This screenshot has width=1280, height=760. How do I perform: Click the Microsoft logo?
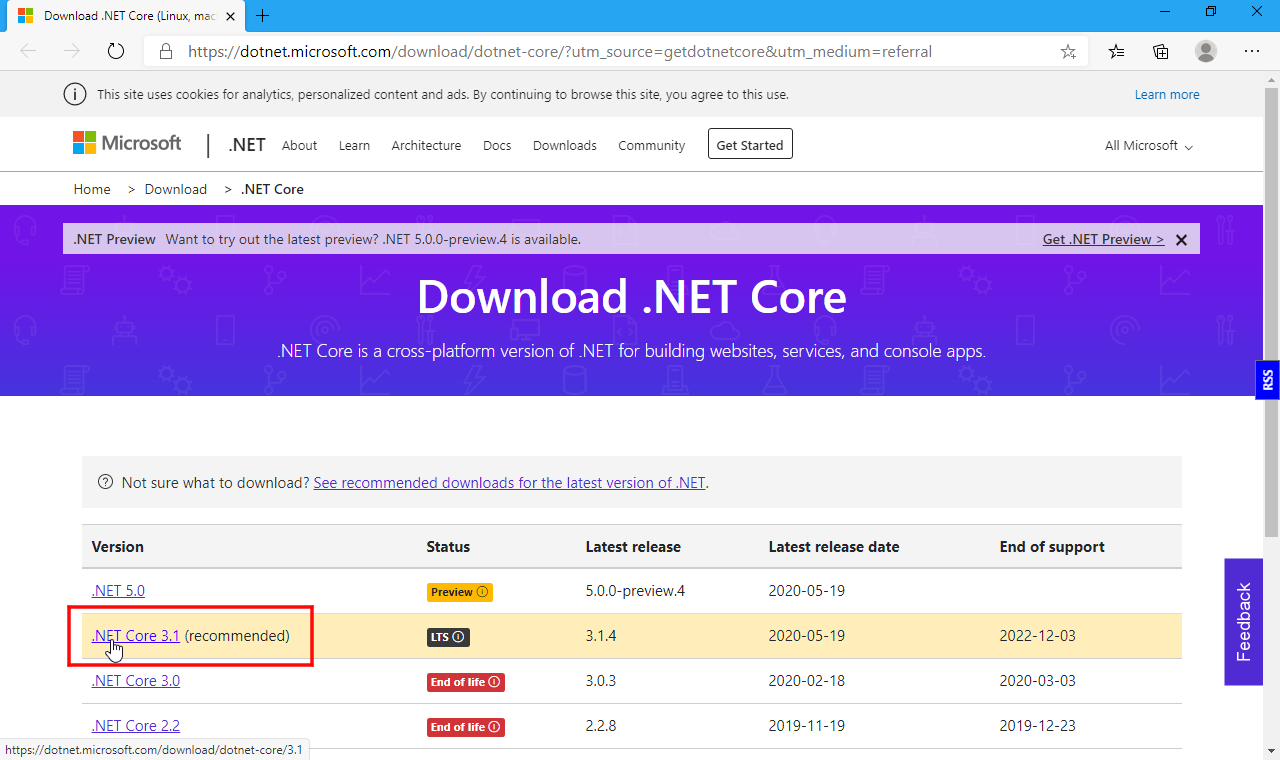pos(127,144)
